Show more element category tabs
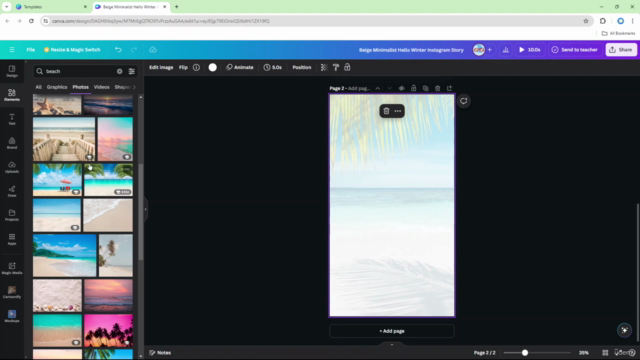 (x=134, y=87)
